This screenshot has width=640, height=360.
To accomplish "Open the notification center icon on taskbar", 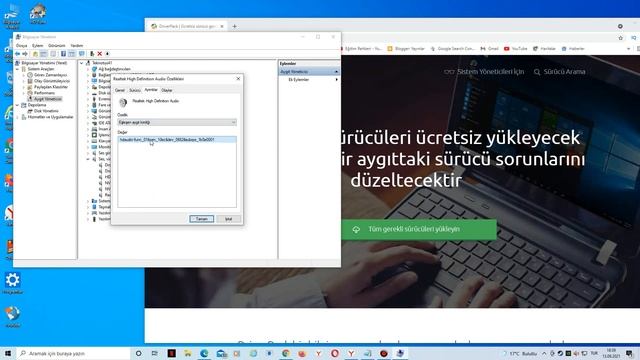I will point(629,353).
